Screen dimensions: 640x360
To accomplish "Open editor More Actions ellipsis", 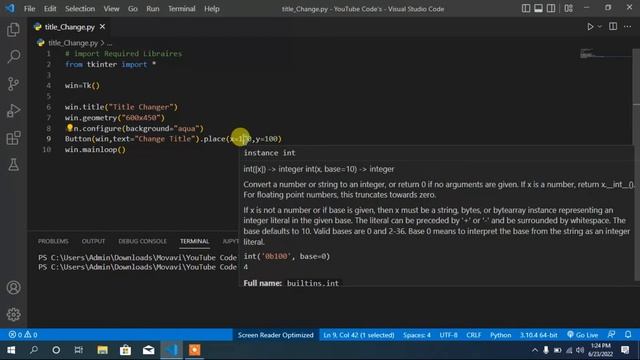I will [x=627, y=27].
